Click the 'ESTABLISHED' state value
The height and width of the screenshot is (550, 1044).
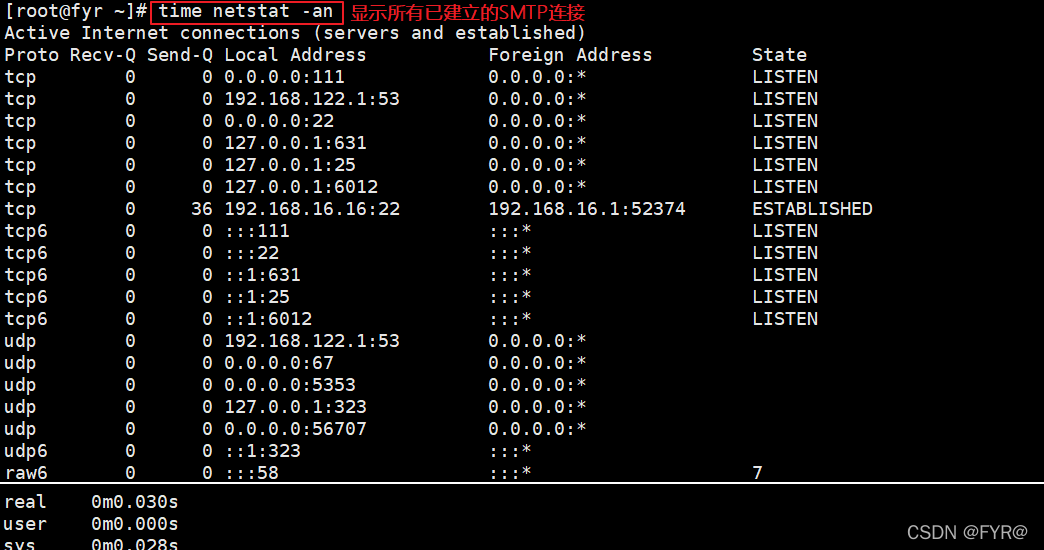[812, 209]
